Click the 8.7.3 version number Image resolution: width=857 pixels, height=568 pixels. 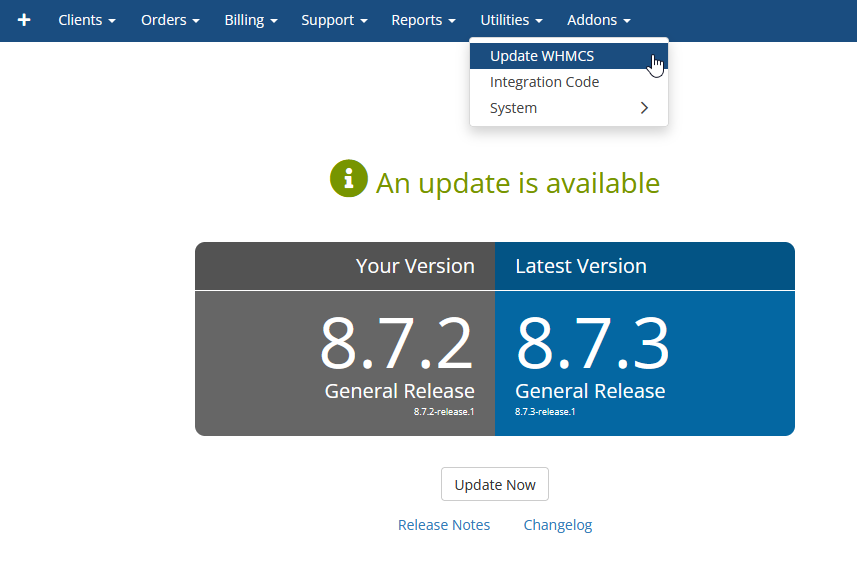pyautogui.click(x=592, y=343)
